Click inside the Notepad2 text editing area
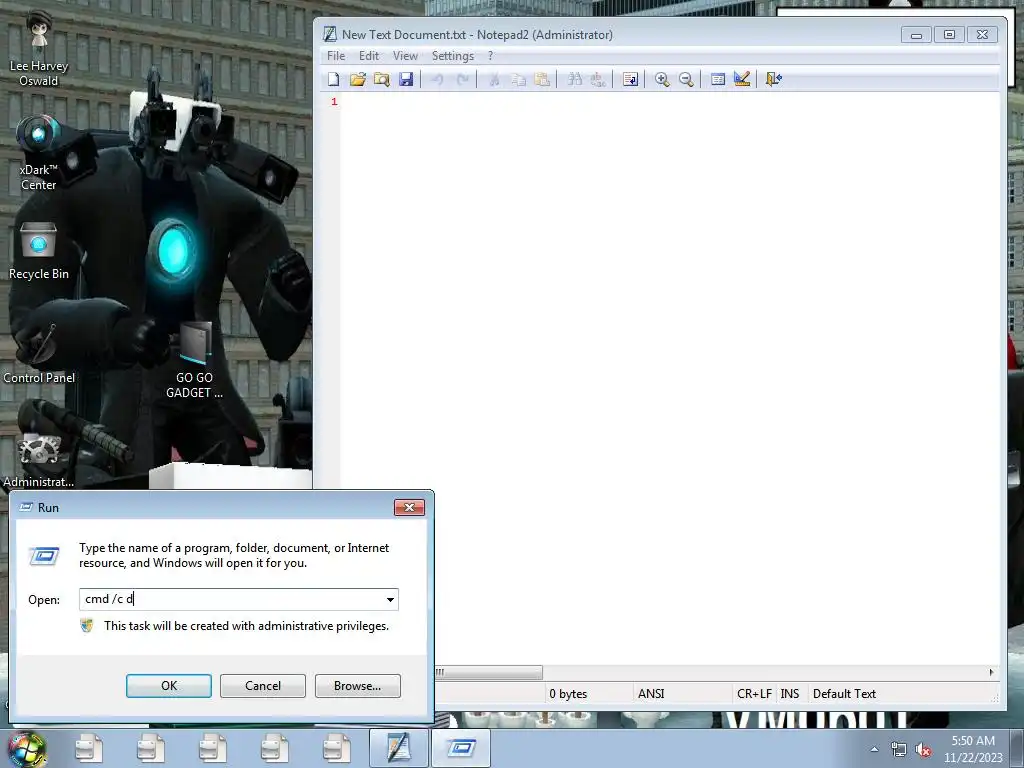The height and width of the screenshot is (768, 1024). pos(669,379)
